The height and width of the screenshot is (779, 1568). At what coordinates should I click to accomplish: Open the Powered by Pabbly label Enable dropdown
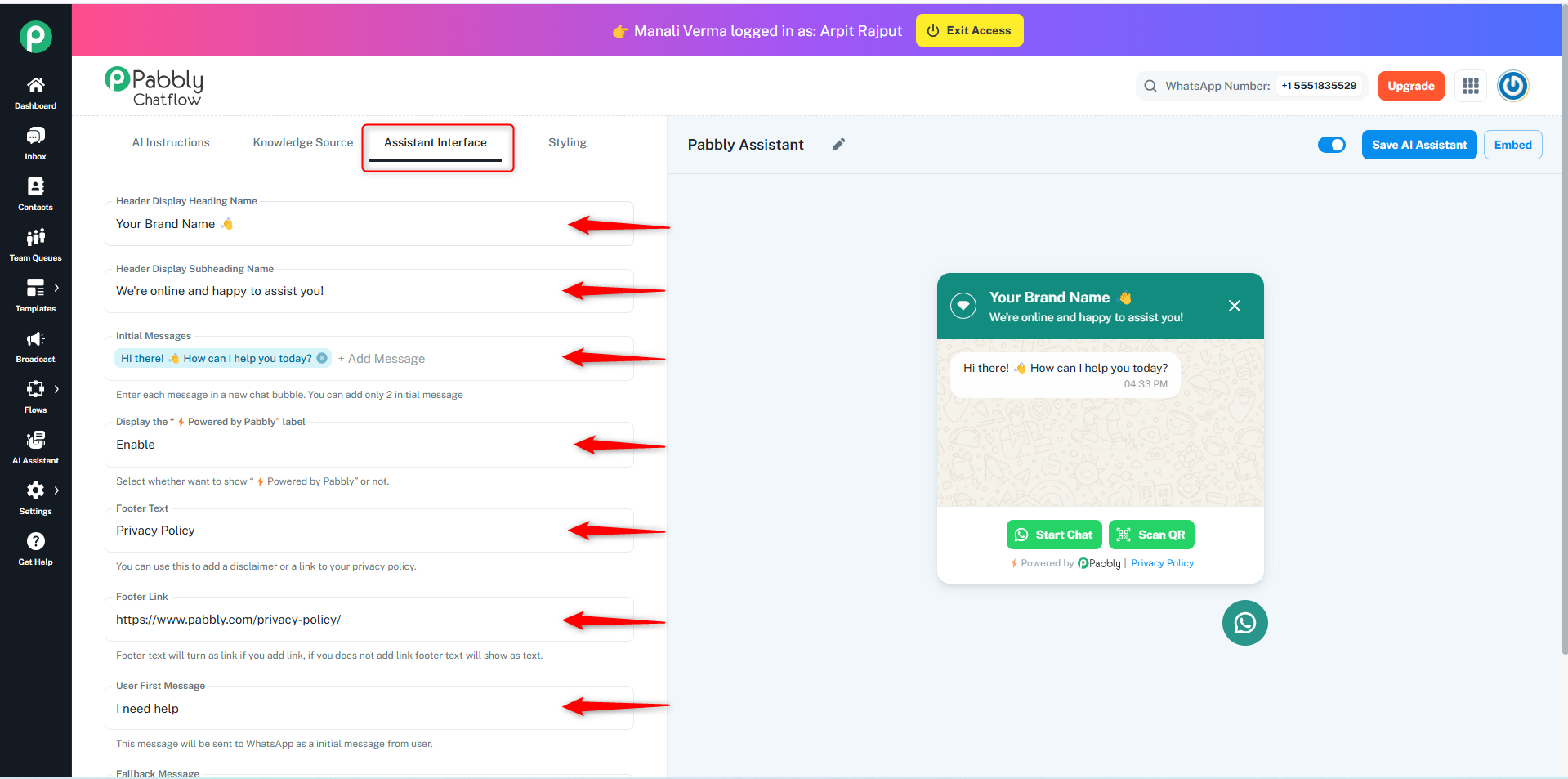point(369,445)
